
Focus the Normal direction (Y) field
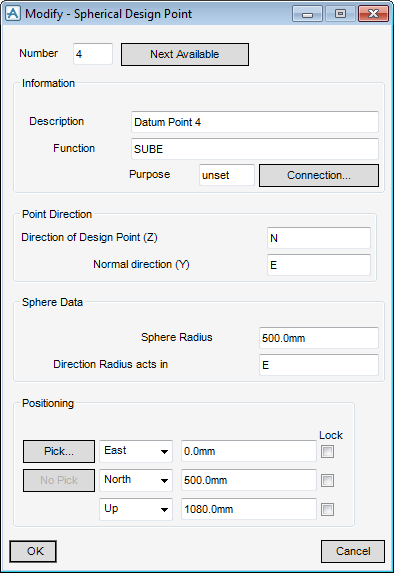319,265
